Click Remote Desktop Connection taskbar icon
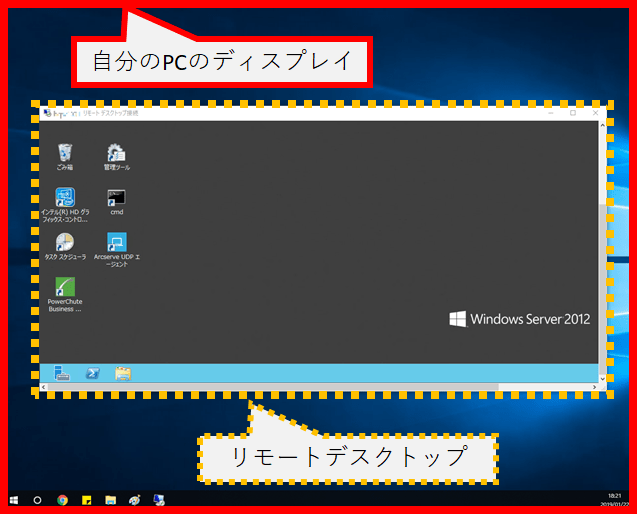This screenshot has height=514, width=637. [159, 500]
